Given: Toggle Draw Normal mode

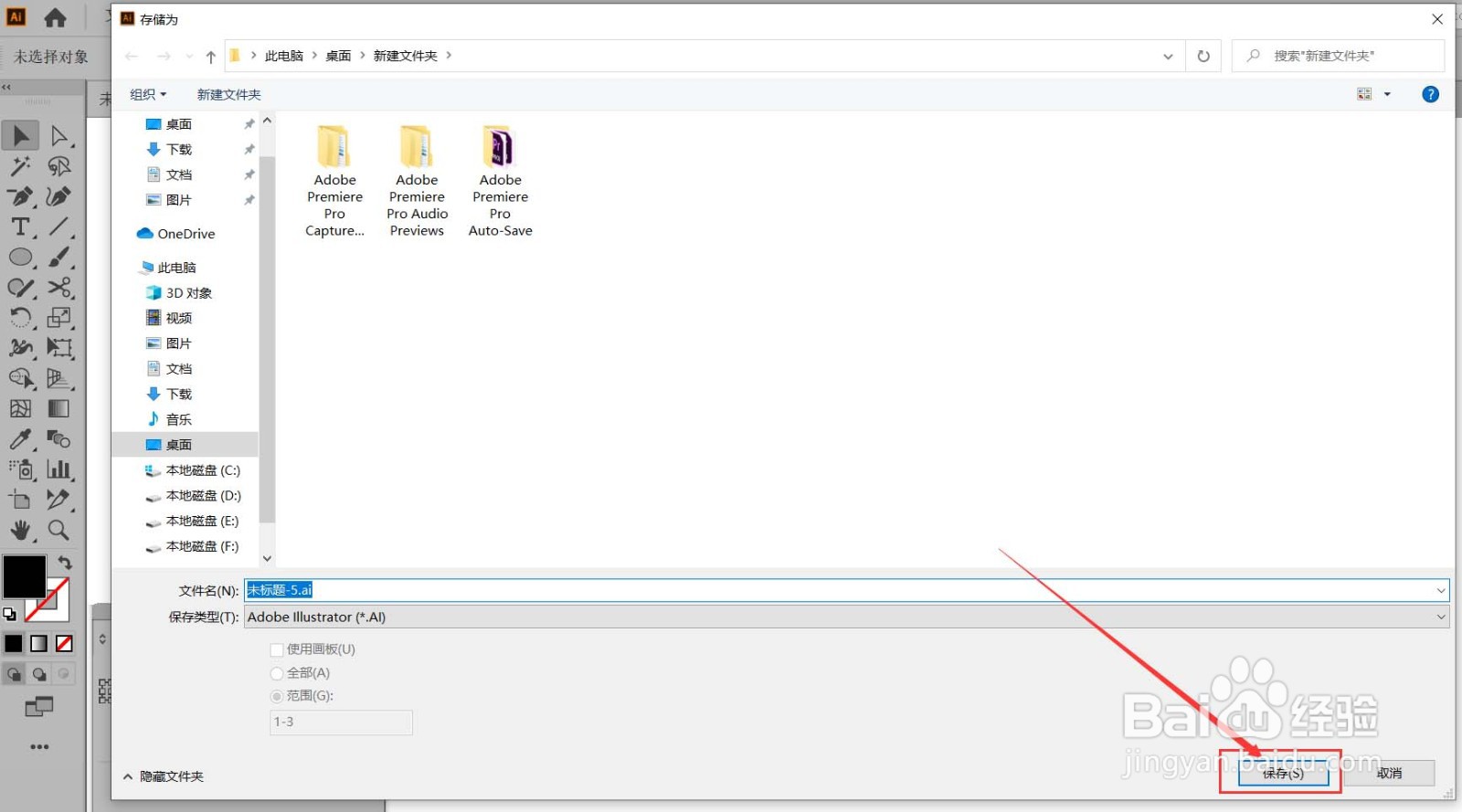Looking at the screenshot, I should tap(15, 674).
